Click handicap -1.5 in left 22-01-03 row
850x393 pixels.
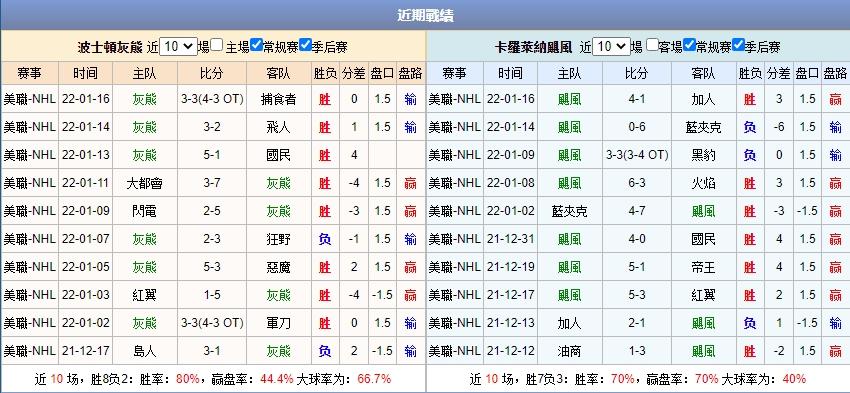point(382,295)
